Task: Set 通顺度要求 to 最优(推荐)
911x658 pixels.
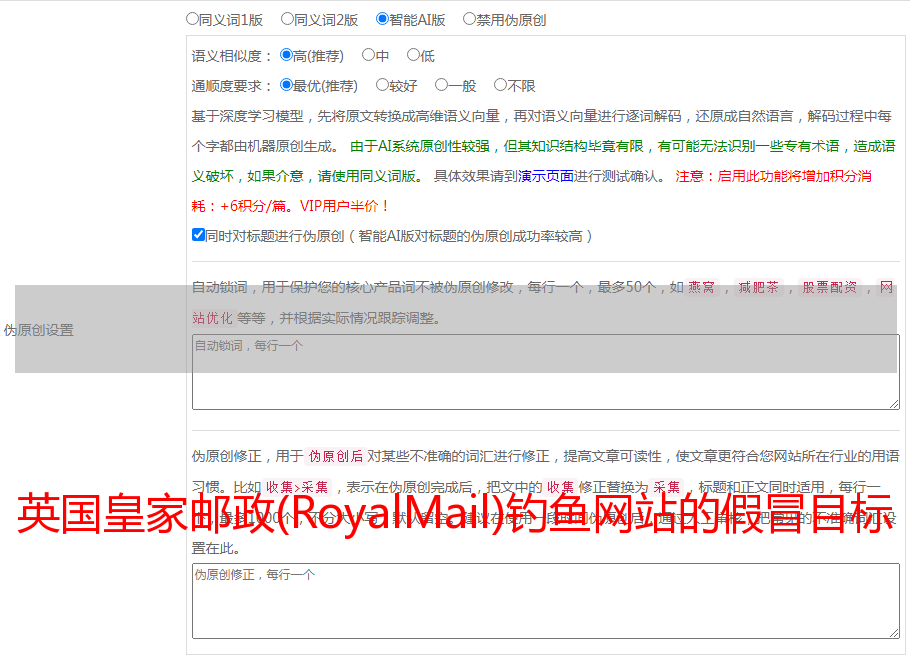Action: pos(286,85)
